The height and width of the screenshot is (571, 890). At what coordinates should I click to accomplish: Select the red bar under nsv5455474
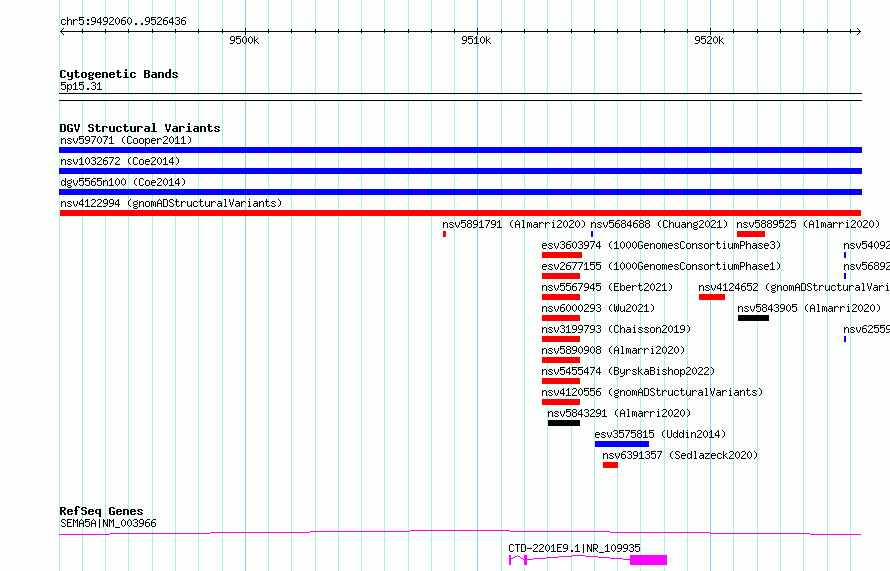coord(561,381)
